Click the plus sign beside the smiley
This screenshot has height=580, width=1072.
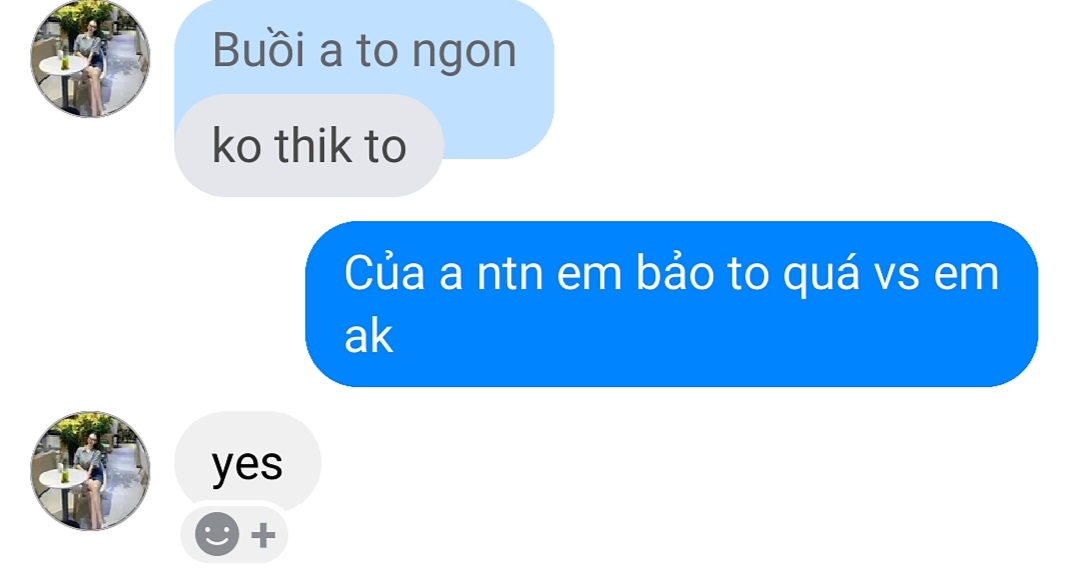point(263,535)
